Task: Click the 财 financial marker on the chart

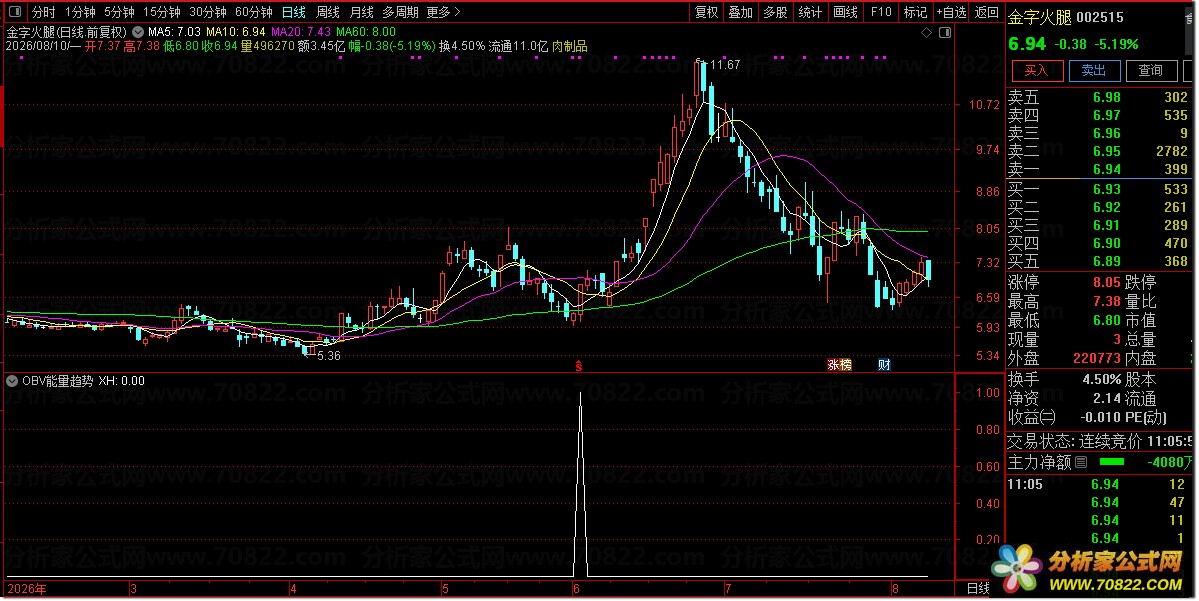Action: 884,365
